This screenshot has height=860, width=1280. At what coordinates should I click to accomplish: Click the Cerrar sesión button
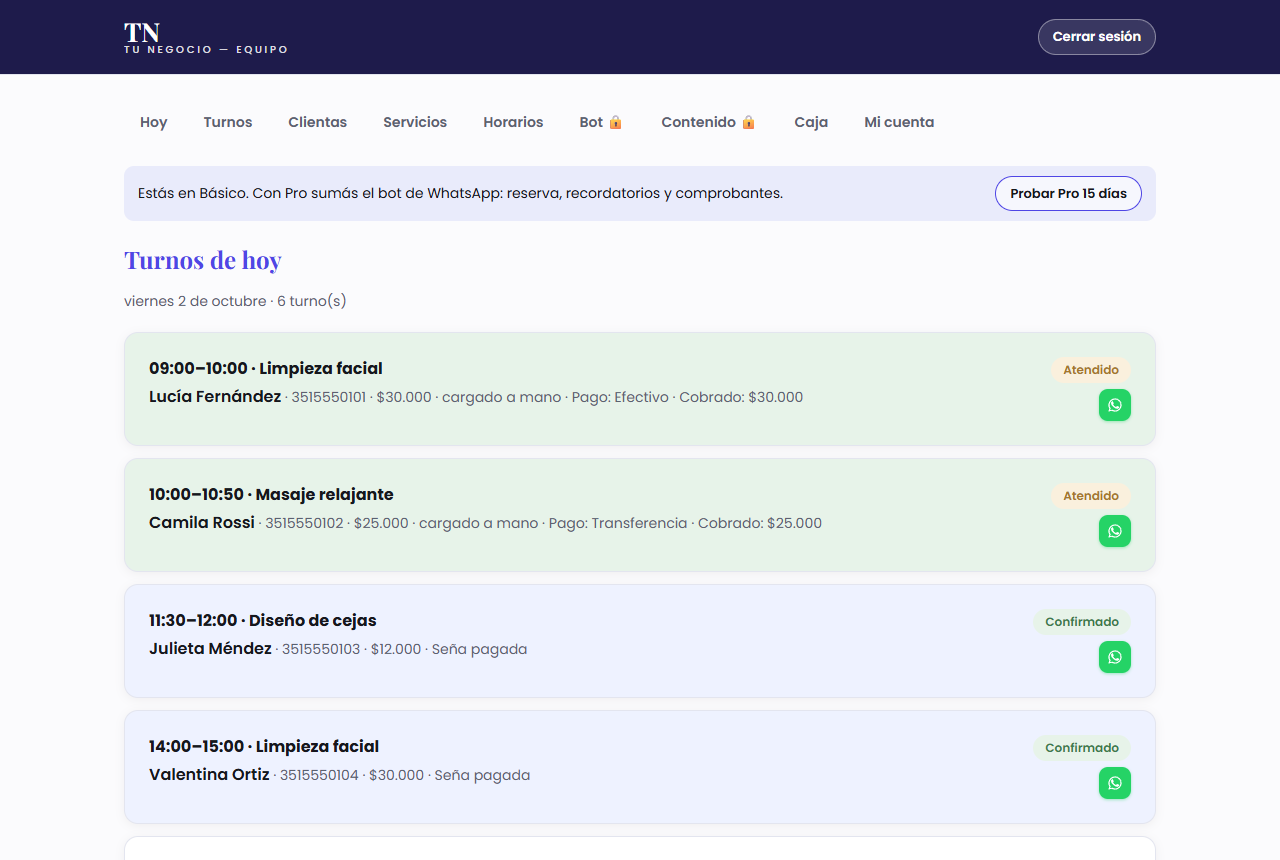[x=1097, y=37]
